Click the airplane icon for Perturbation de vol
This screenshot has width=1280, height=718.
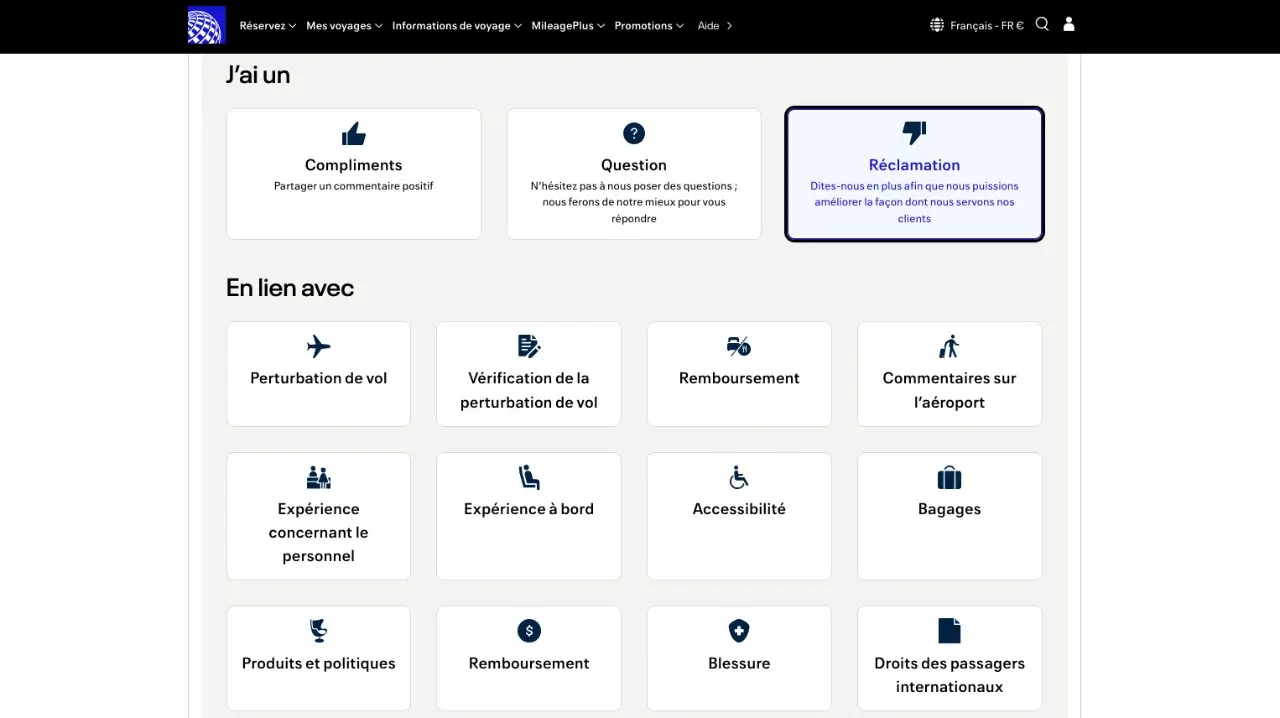[x=318, y=347]
